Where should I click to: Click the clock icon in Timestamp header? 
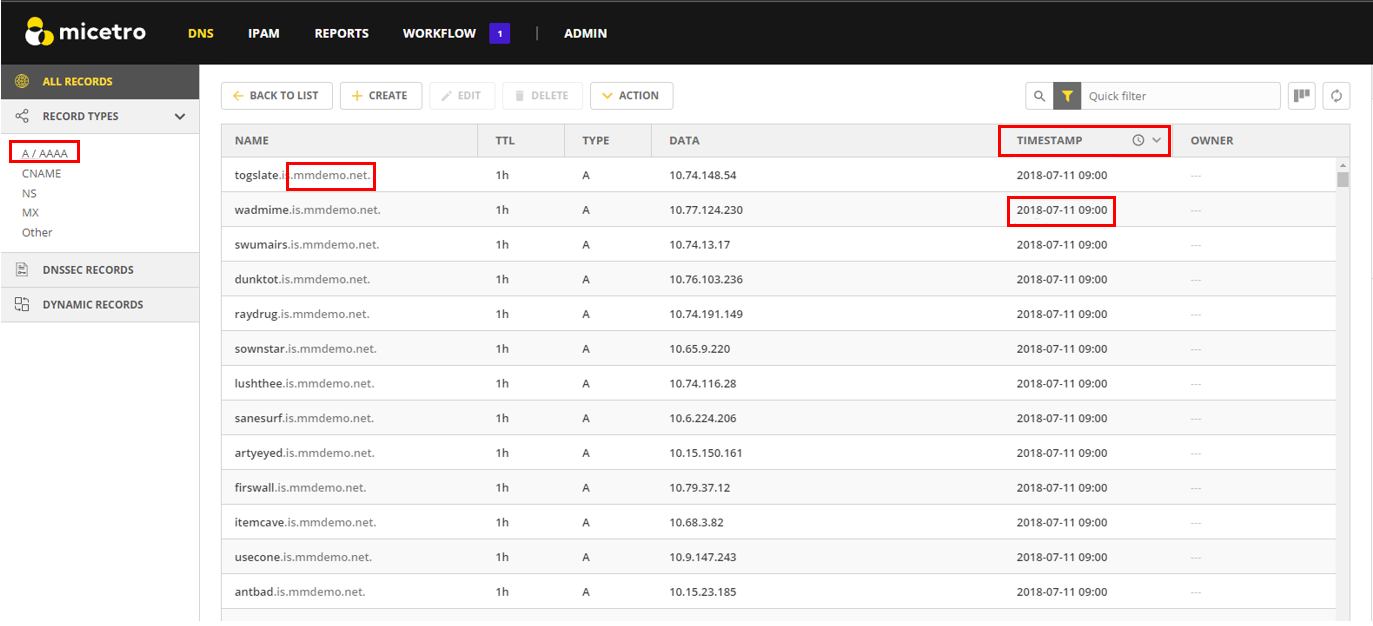(1138, 141)
